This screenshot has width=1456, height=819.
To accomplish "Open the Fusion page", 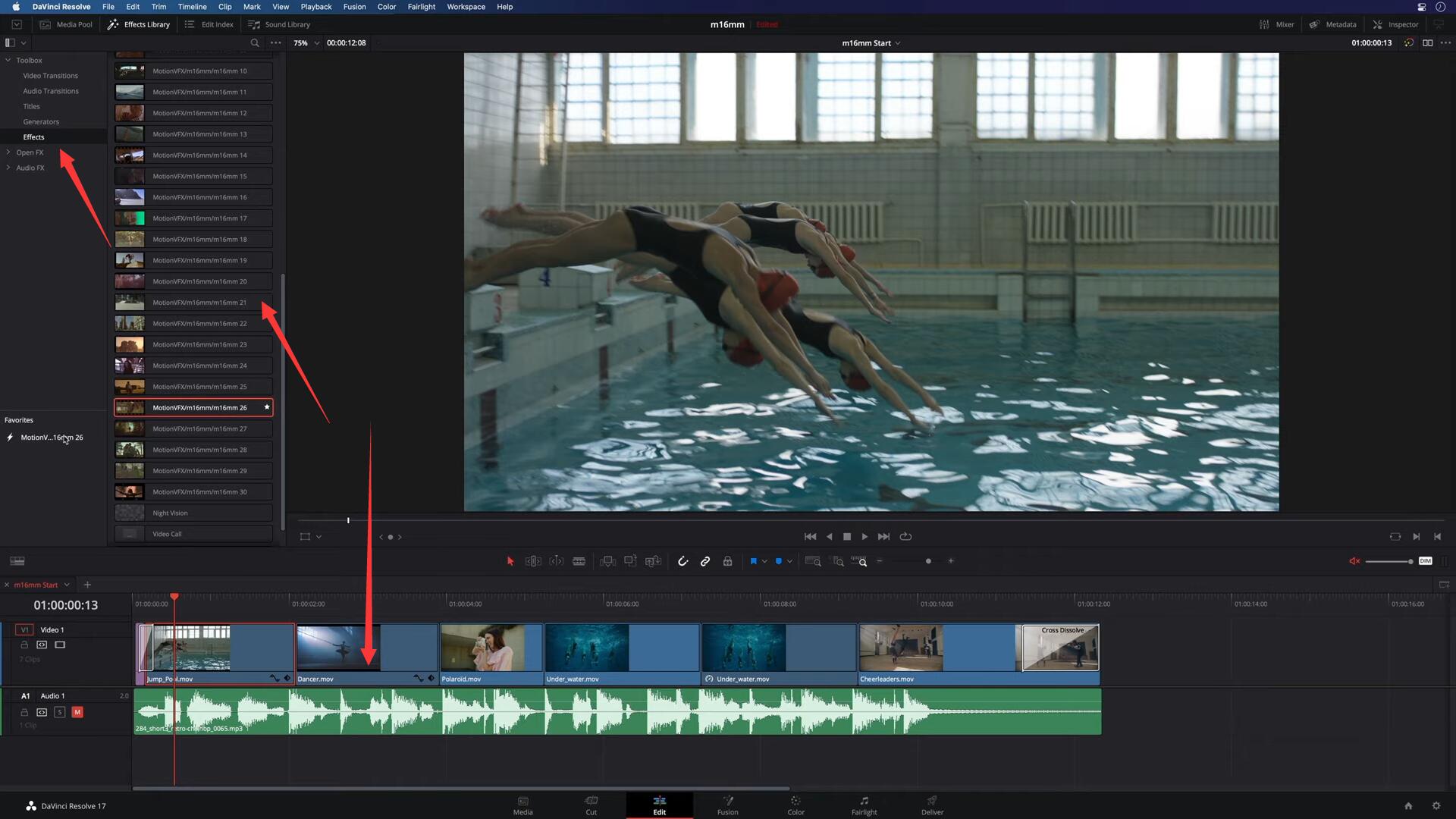I will (727, 805).
